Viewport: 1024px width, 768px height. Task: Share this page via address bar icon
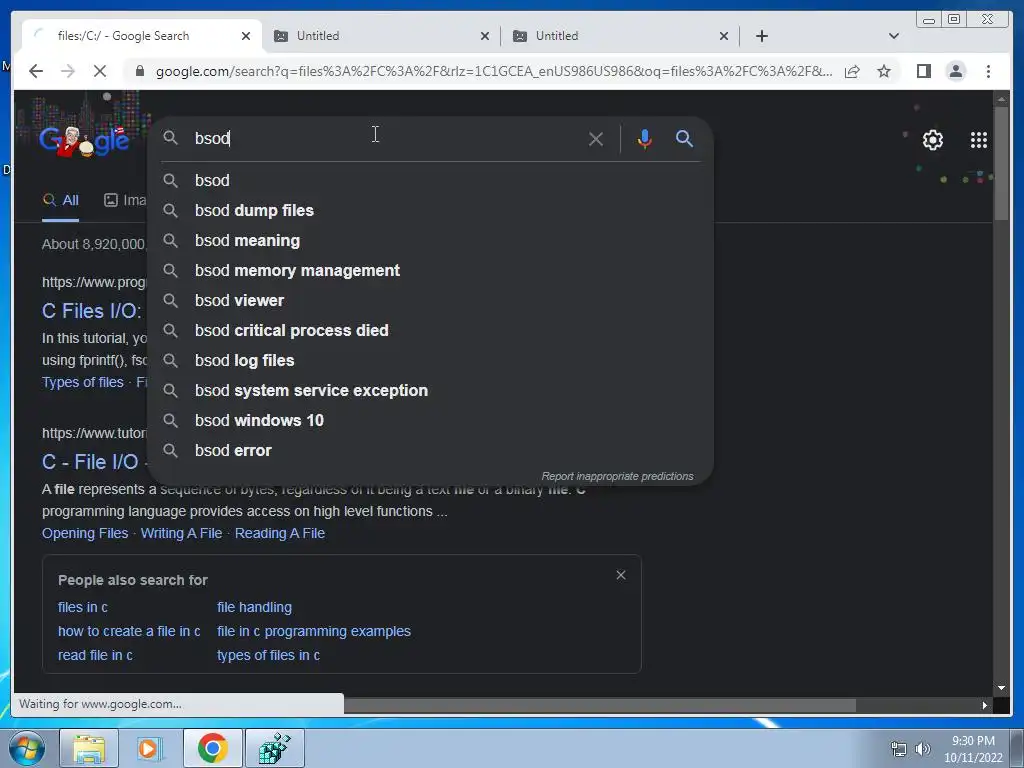[x=852, y=71]
